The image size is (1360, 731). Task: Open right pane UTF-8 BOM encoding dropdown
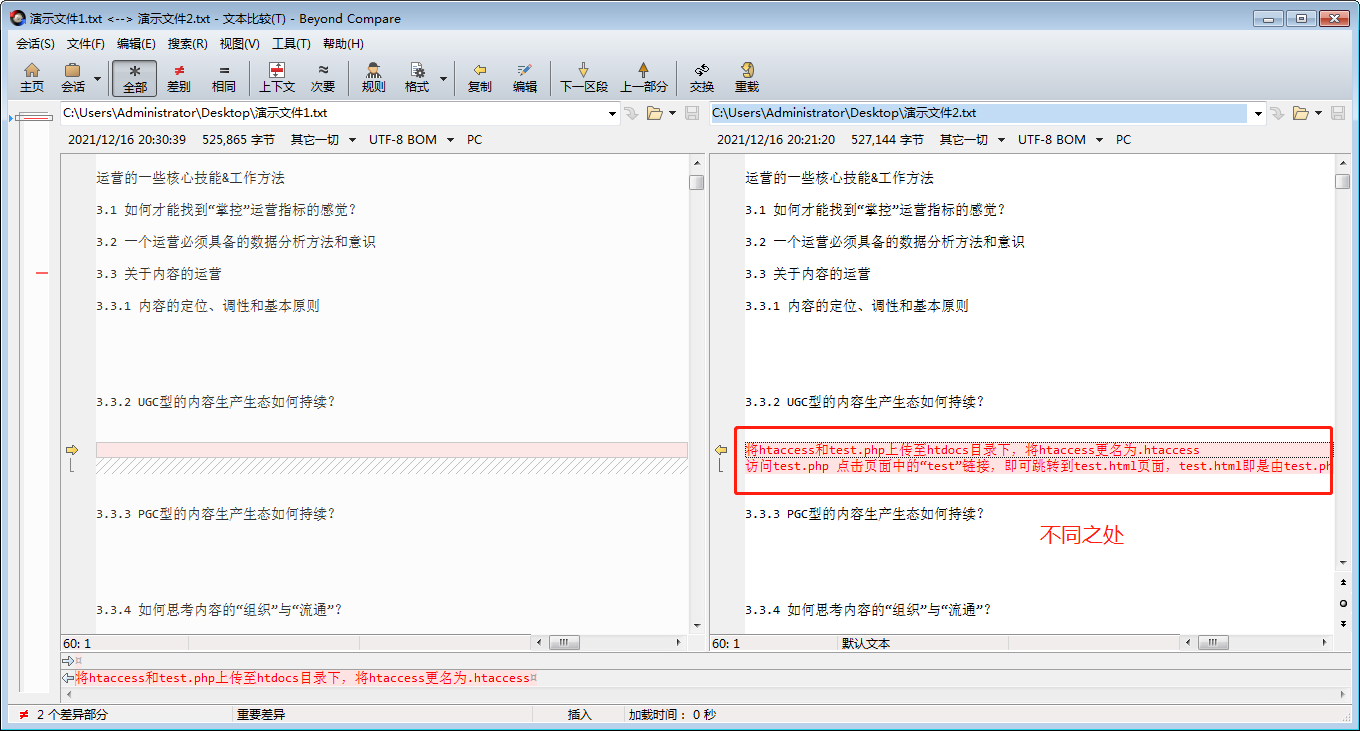pos(1060,140)
